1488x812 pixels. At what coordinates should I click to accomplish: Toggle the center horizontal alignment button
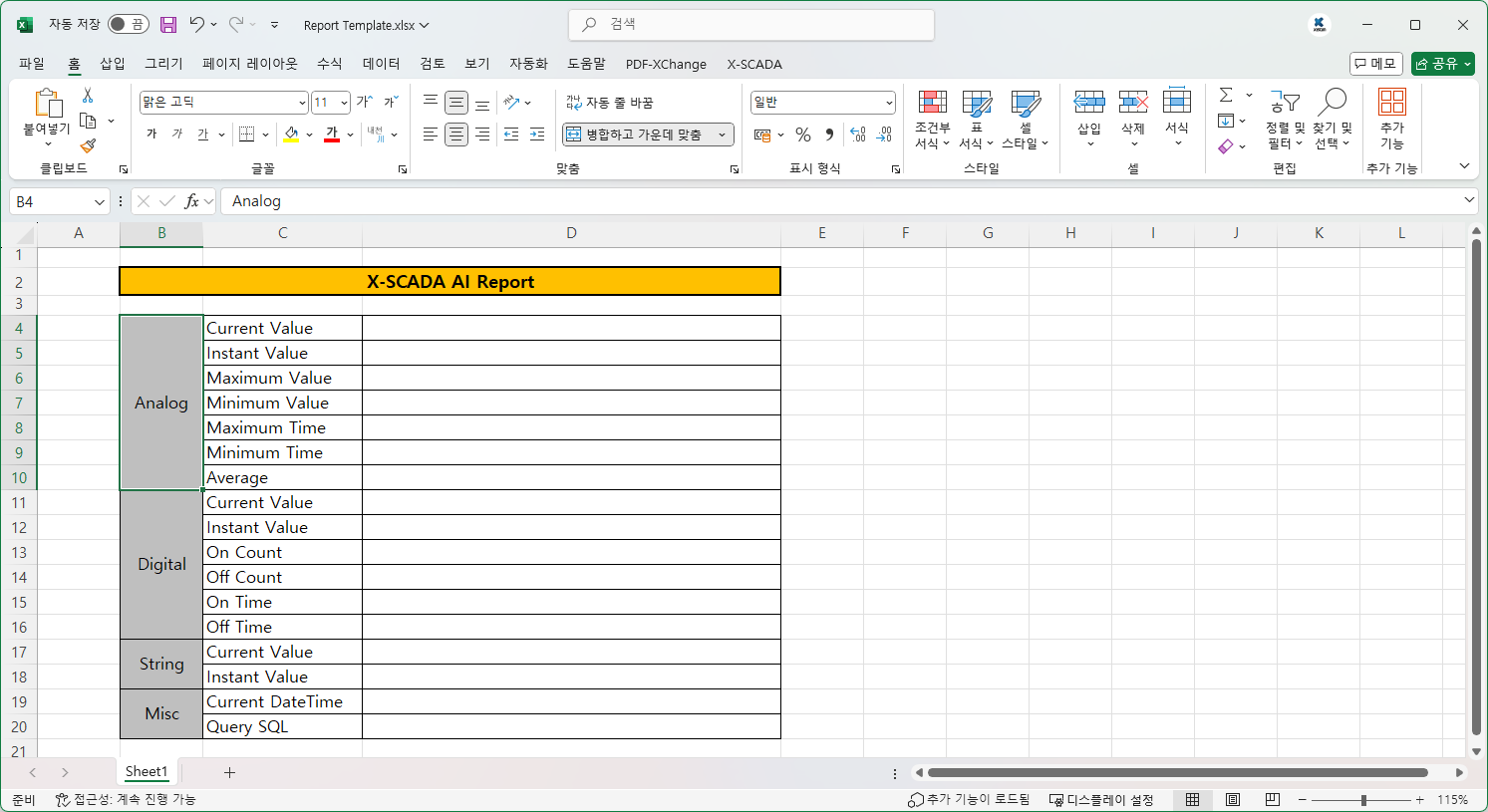pos(456,135)
